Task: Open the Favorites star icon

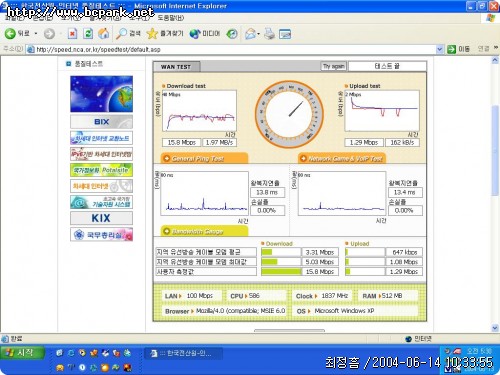Action: 152,33
